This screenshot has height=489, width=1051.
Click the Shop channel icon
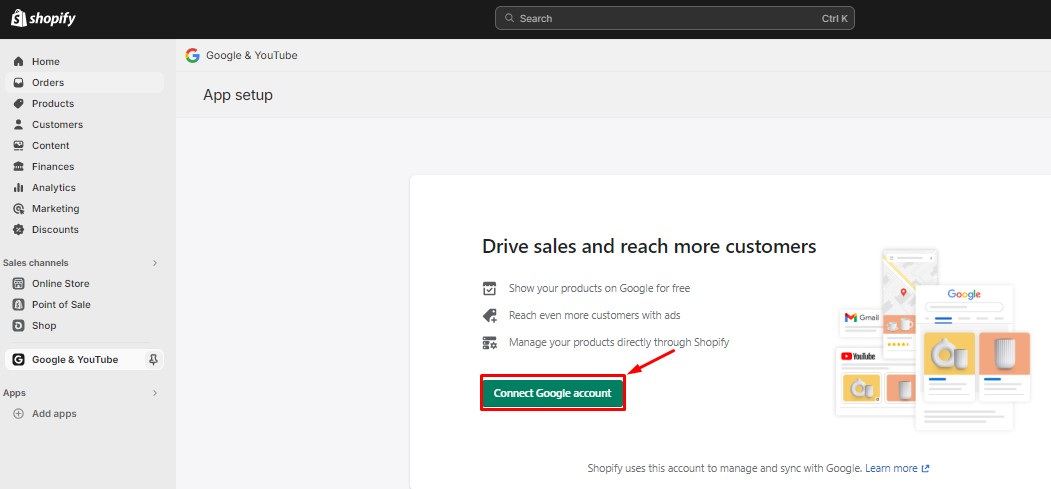coord(19,326)
